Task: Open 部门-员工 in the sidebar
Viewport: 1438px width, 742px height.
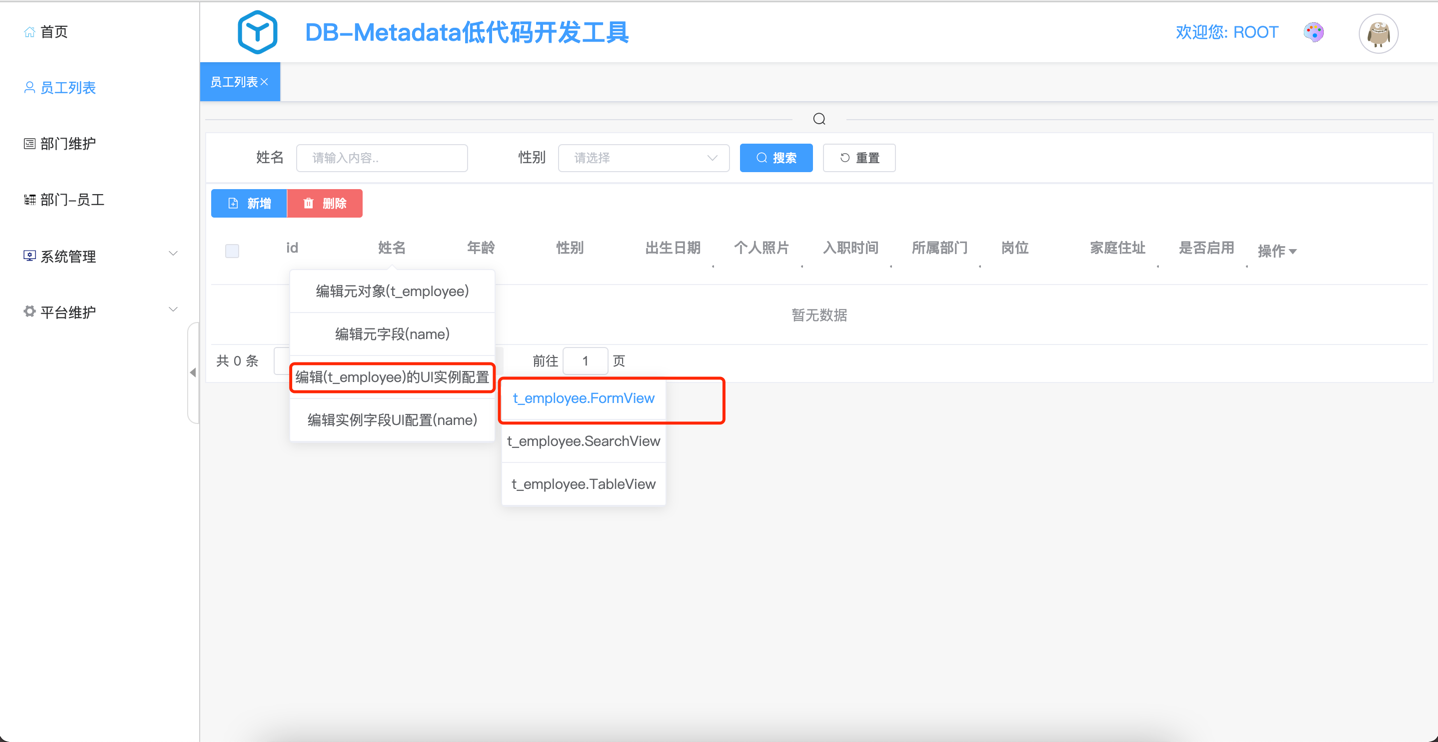Action: [72, 200]
